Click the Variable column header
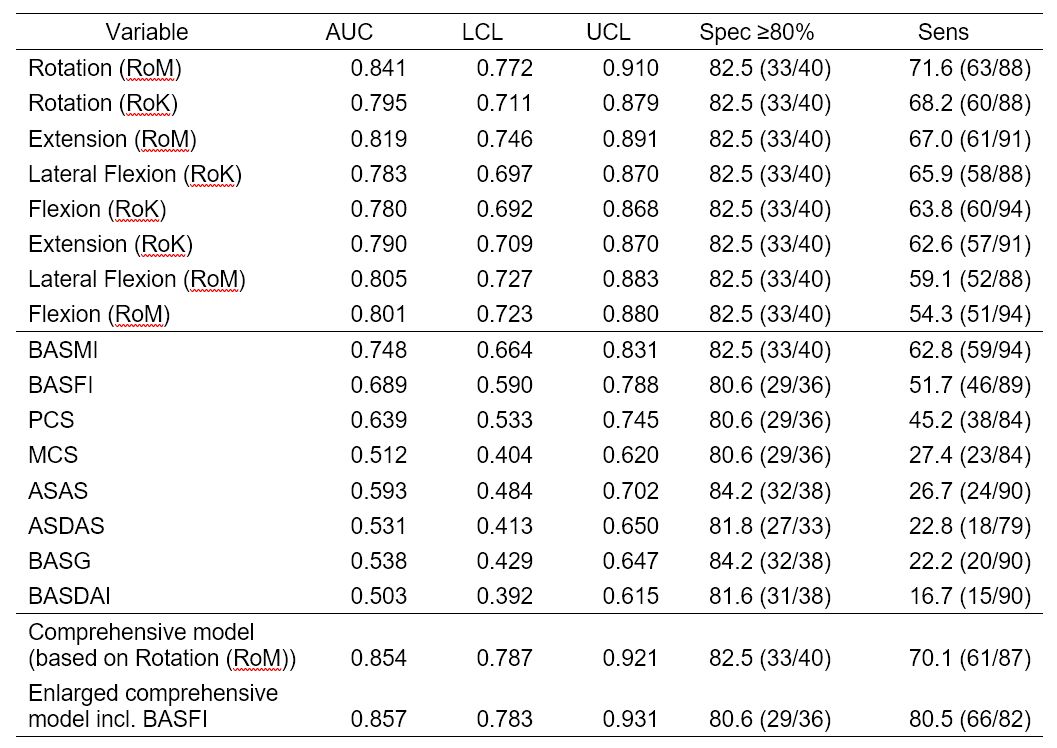This screenshot has height=748, width=1057. [147, 32]
